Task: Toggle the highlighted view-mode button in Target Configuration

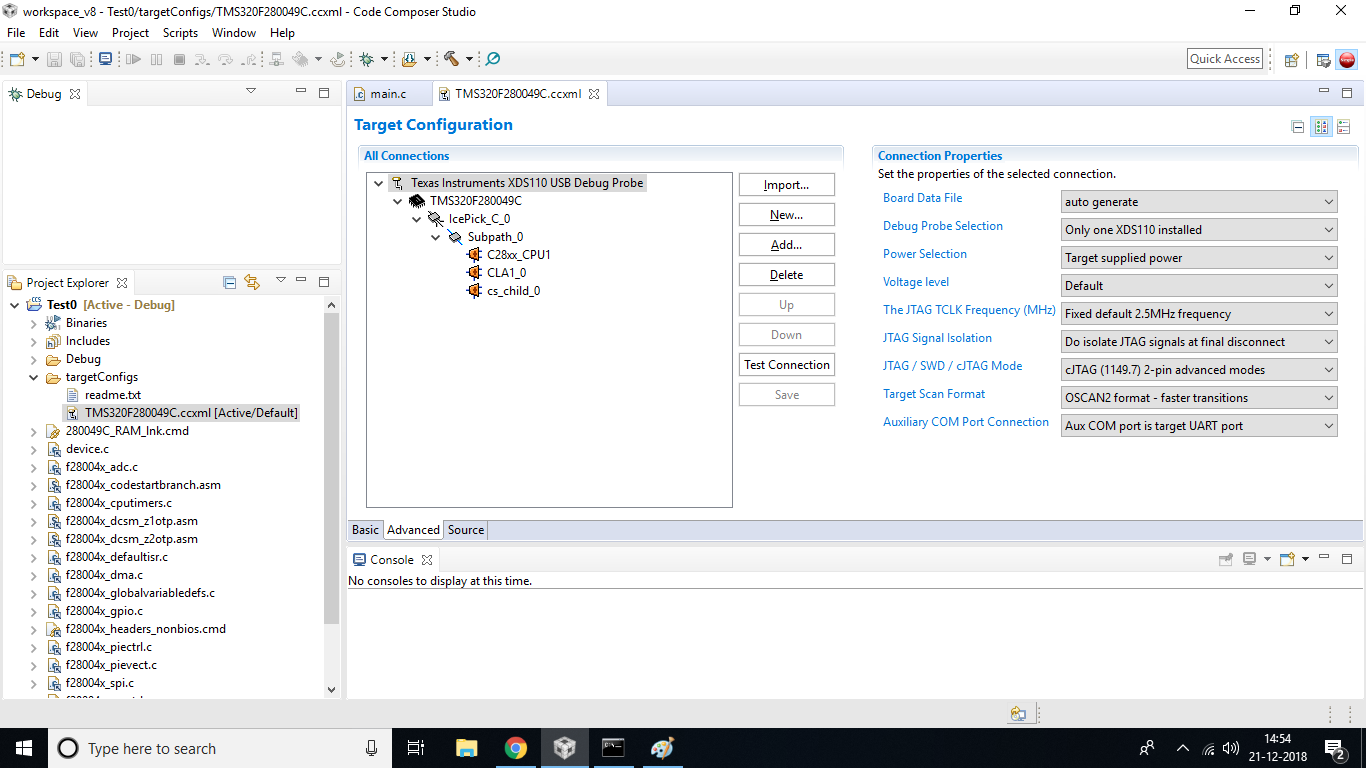Action: pyautogui.click(x=1321, y=127)
